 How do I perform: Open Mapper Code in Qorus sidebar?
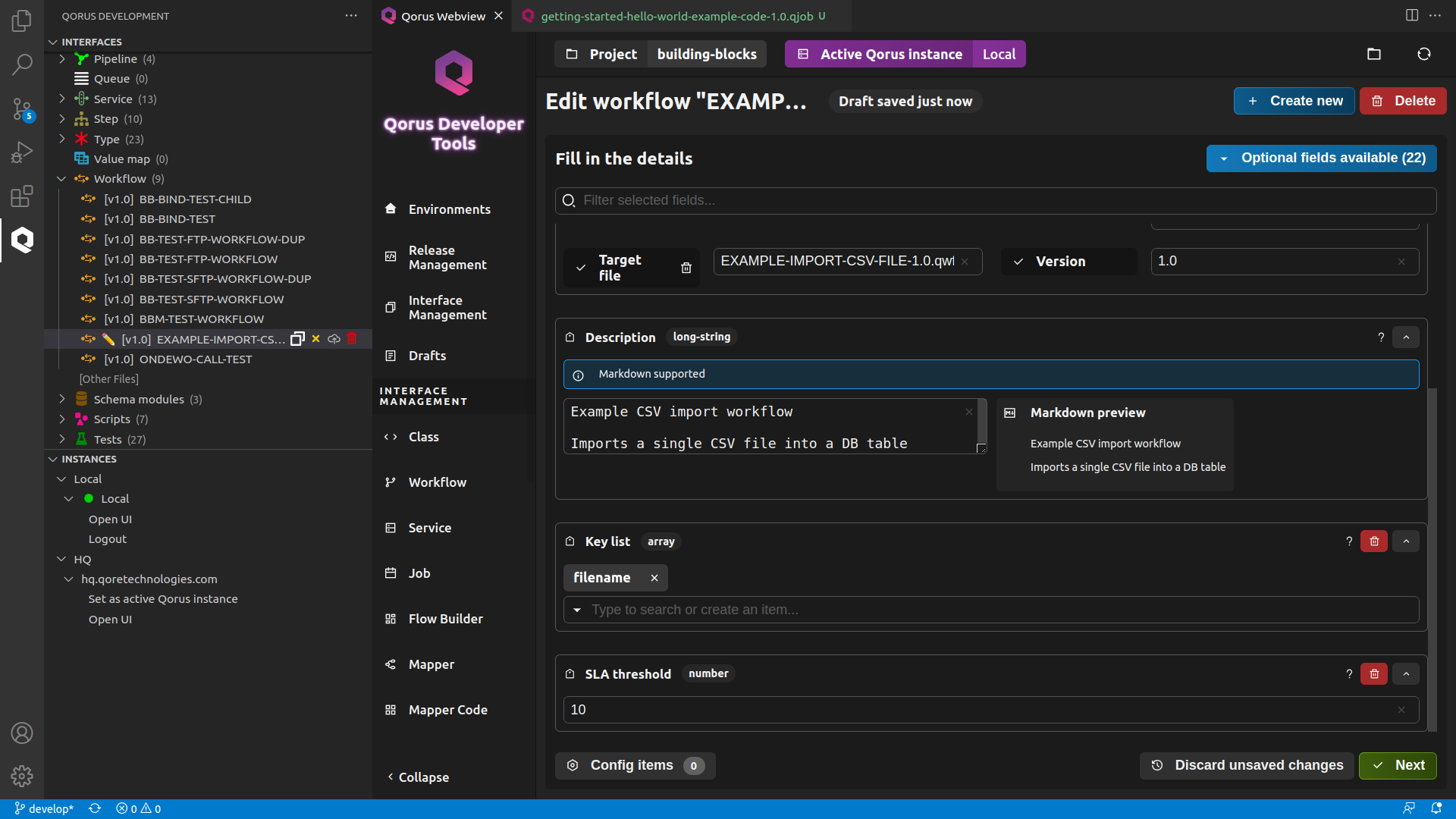pyautogui.click(x=447, y=710)
